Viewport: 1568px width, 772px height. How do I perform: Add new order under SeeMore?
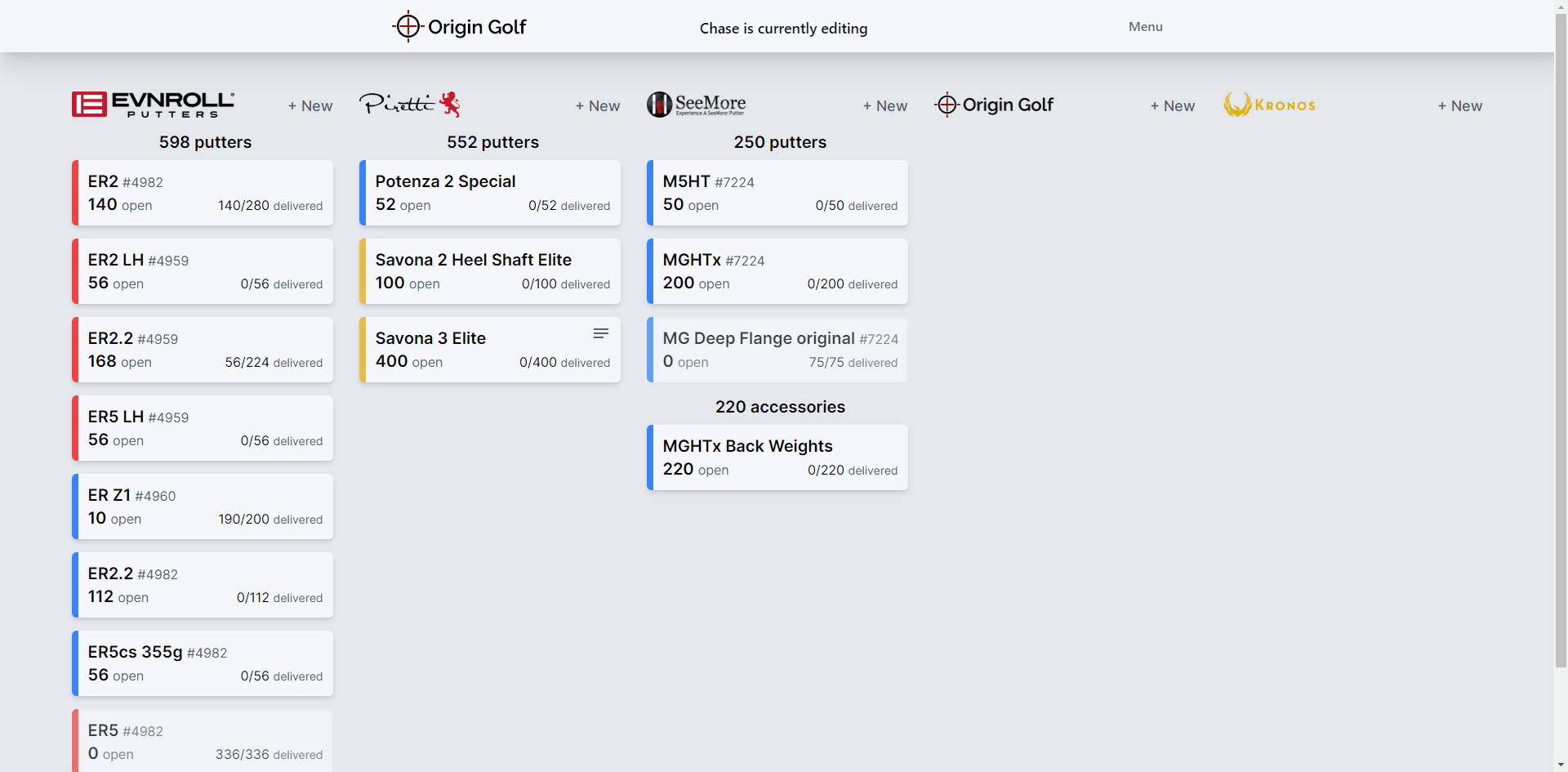point(885,106)
